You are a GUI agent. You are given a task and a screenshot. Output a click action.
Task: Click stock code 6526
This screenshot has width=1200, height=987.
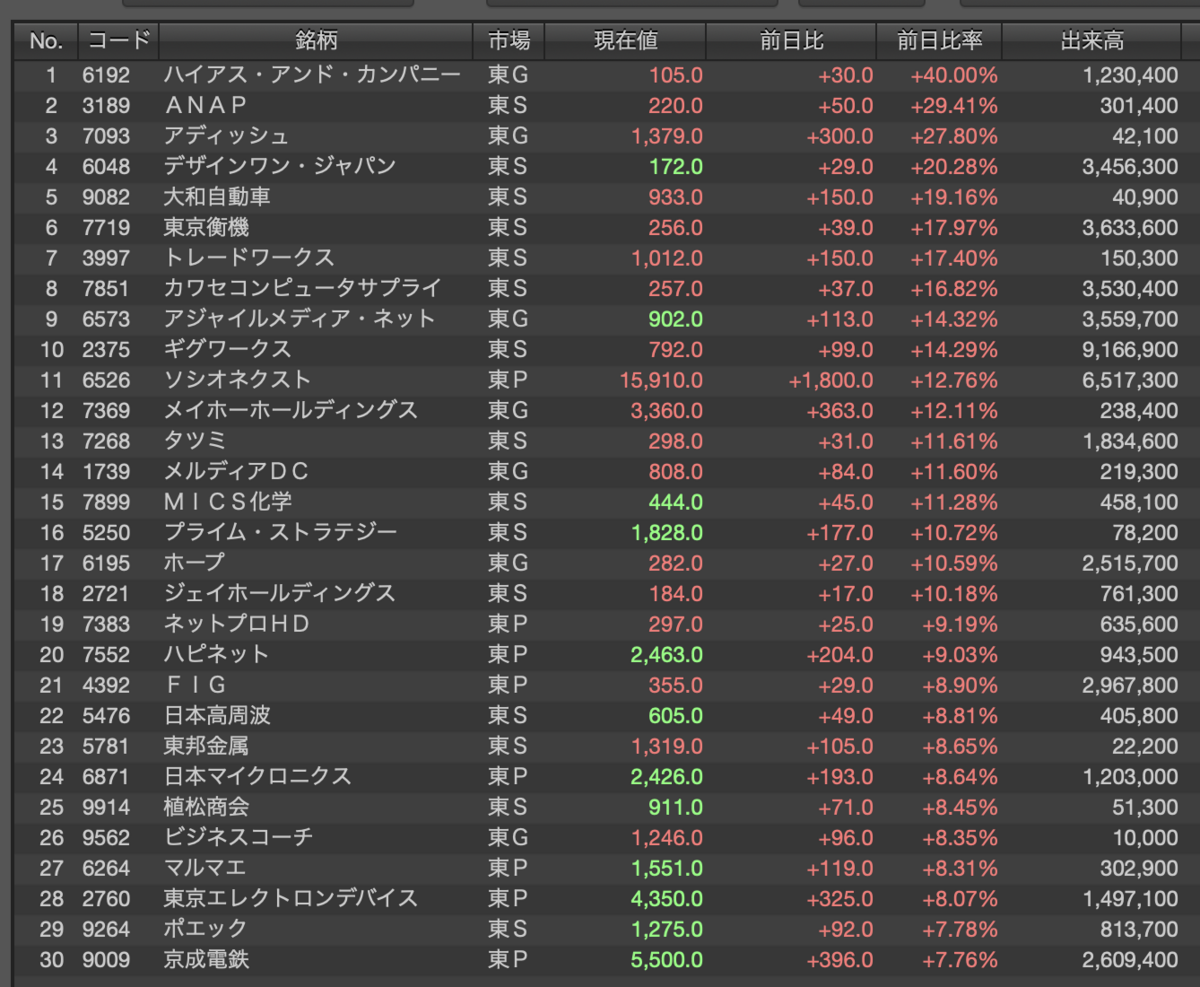(106, 380)
